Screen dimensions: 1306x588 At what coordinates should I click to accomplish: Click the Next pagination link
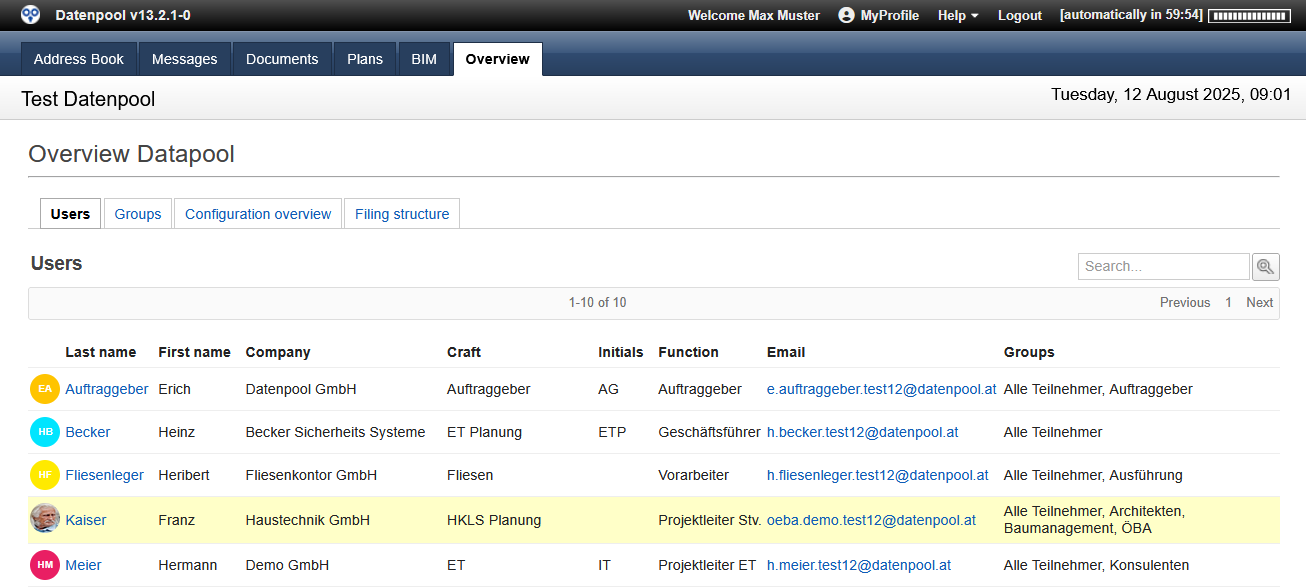1259,302
